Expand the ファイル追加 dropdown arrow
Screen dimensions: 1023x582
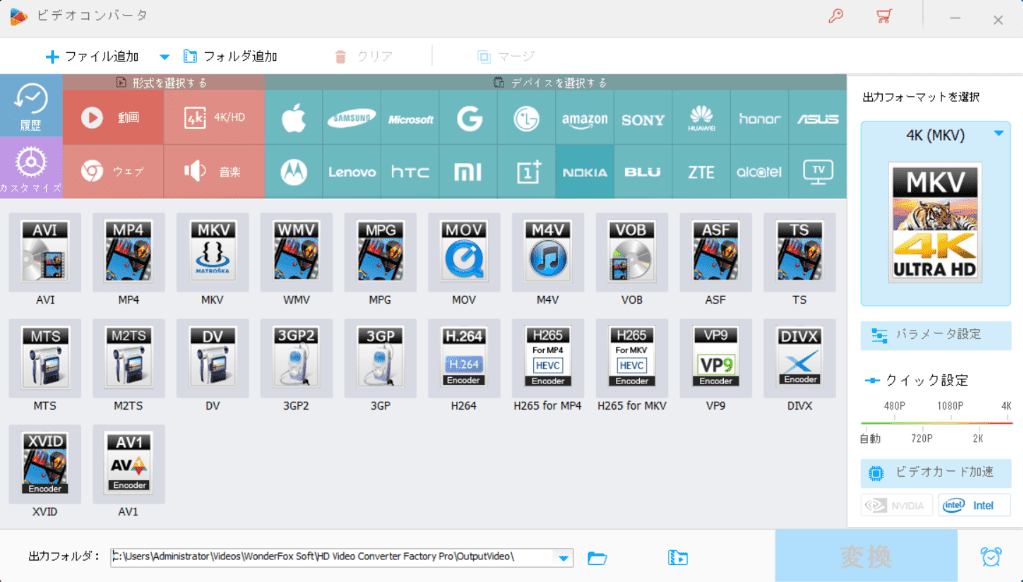click(x=164, y=57)
